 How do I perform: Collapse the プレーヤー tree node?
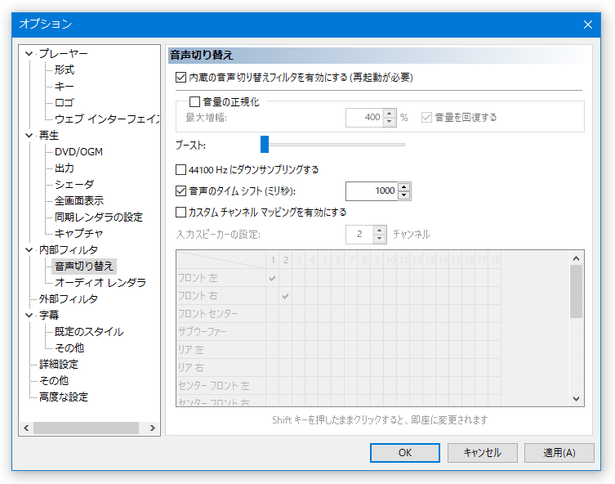pos(29,53)
